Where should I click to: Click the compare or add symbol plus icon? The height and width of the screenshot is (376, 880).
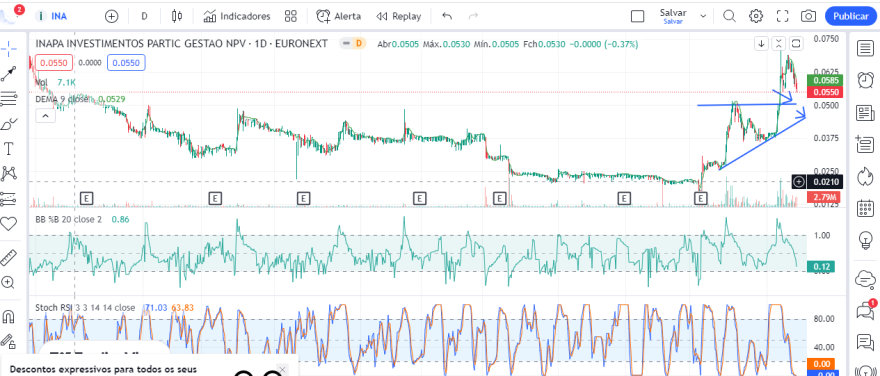pyautogui.click(x=112, y=16)
